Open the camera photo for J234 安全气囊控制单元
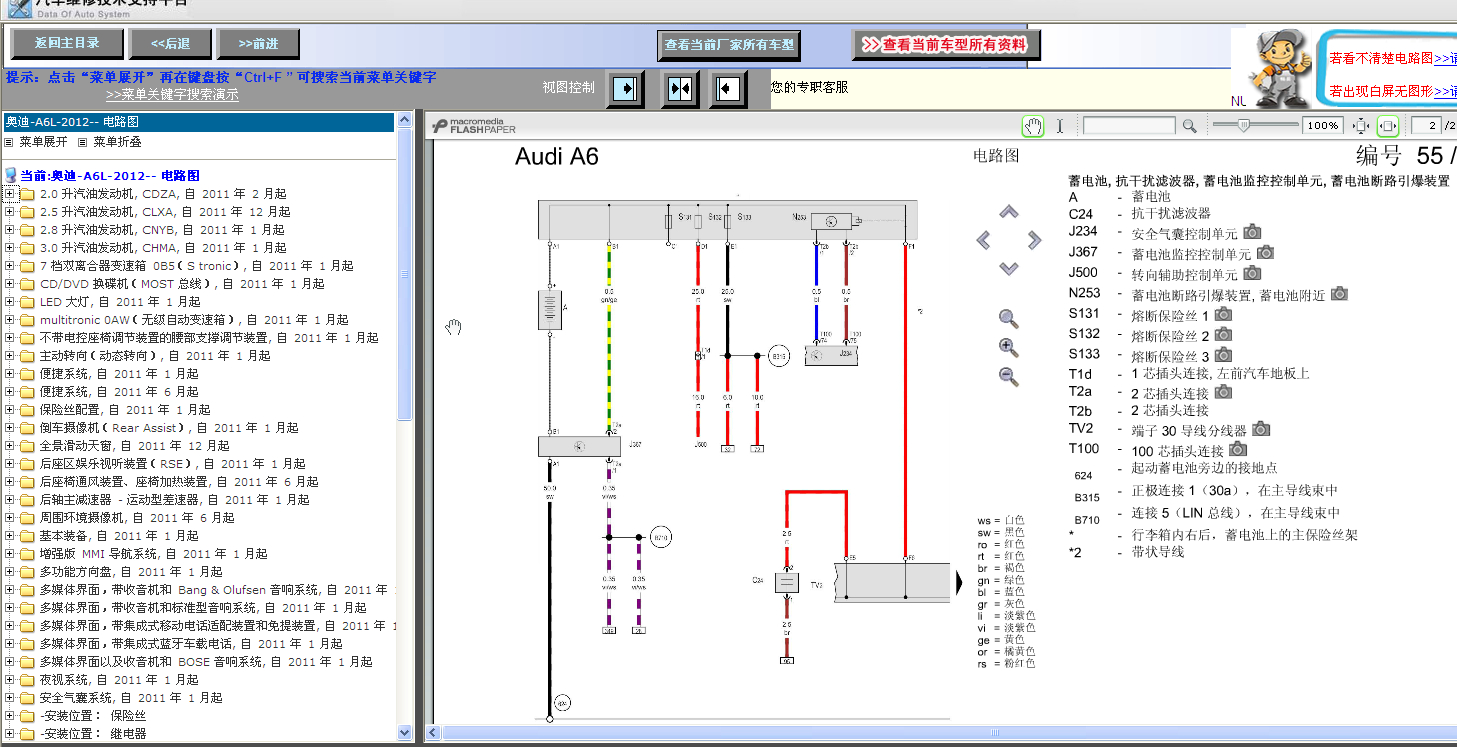 coord(1252,232)
